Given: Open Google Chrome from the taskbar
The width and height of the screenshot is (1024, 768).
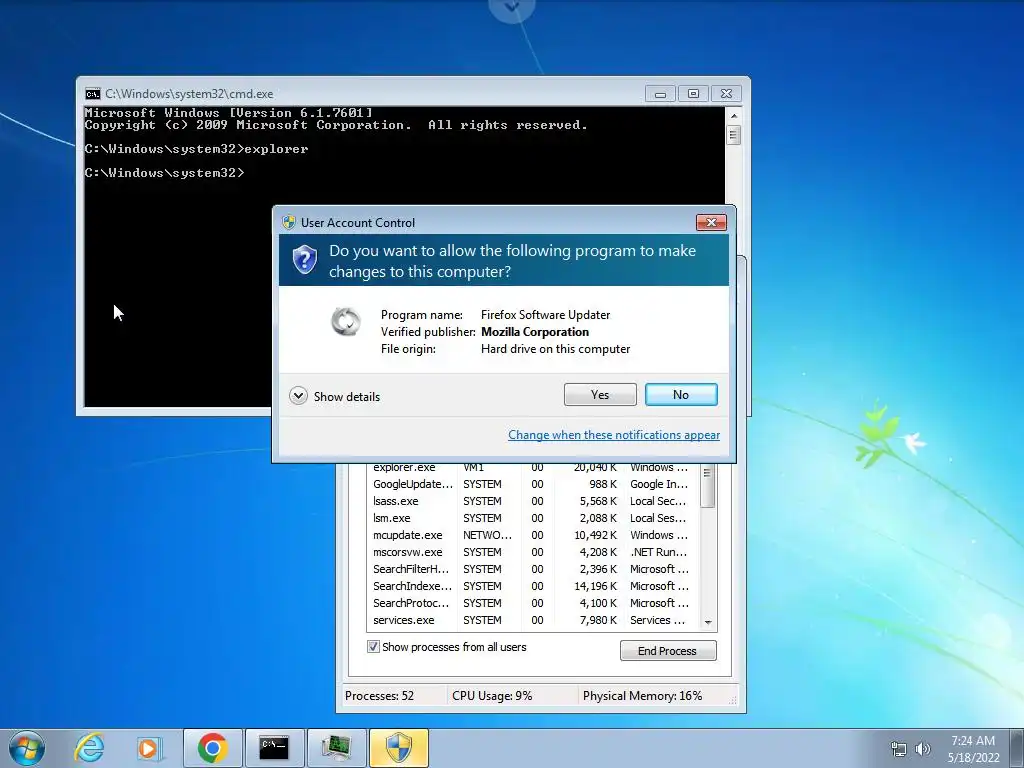Looking at the screenshot, I should pyautogui.click(x=212, y=748).
